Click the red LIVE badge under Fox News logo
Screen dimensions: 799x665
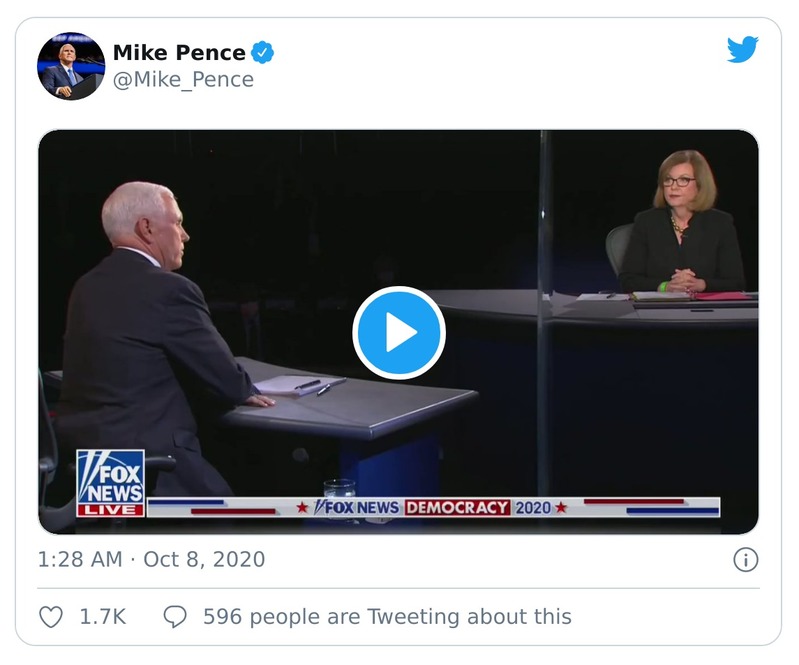coord(110,509)
